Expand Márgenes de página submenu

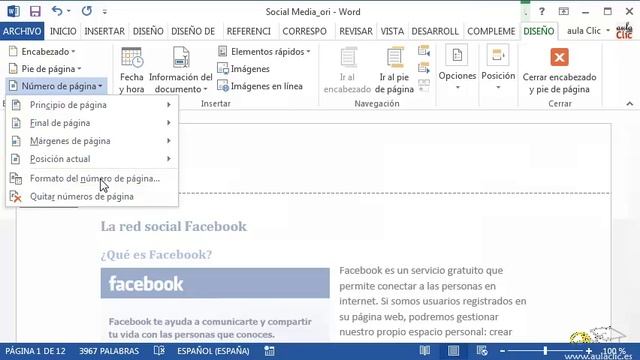pos(92,141)
